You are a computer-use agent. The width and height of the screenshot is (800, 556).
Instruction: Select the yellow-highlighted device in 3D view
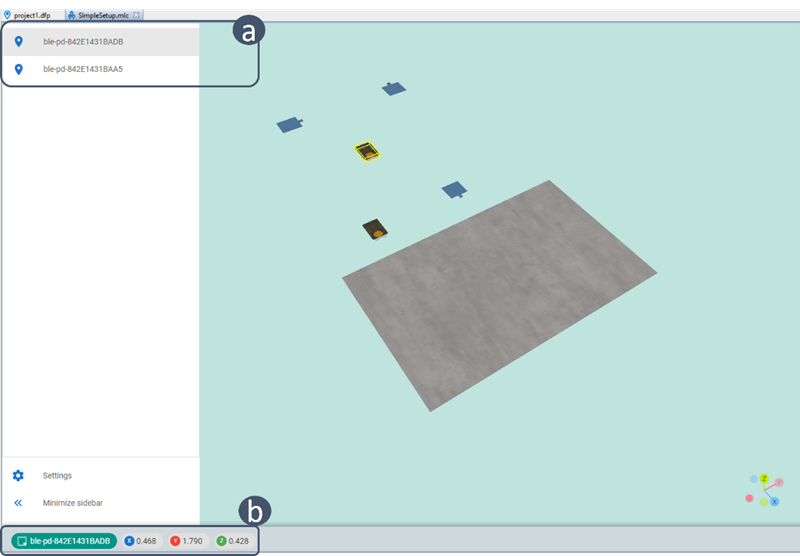tap(367, 151)
